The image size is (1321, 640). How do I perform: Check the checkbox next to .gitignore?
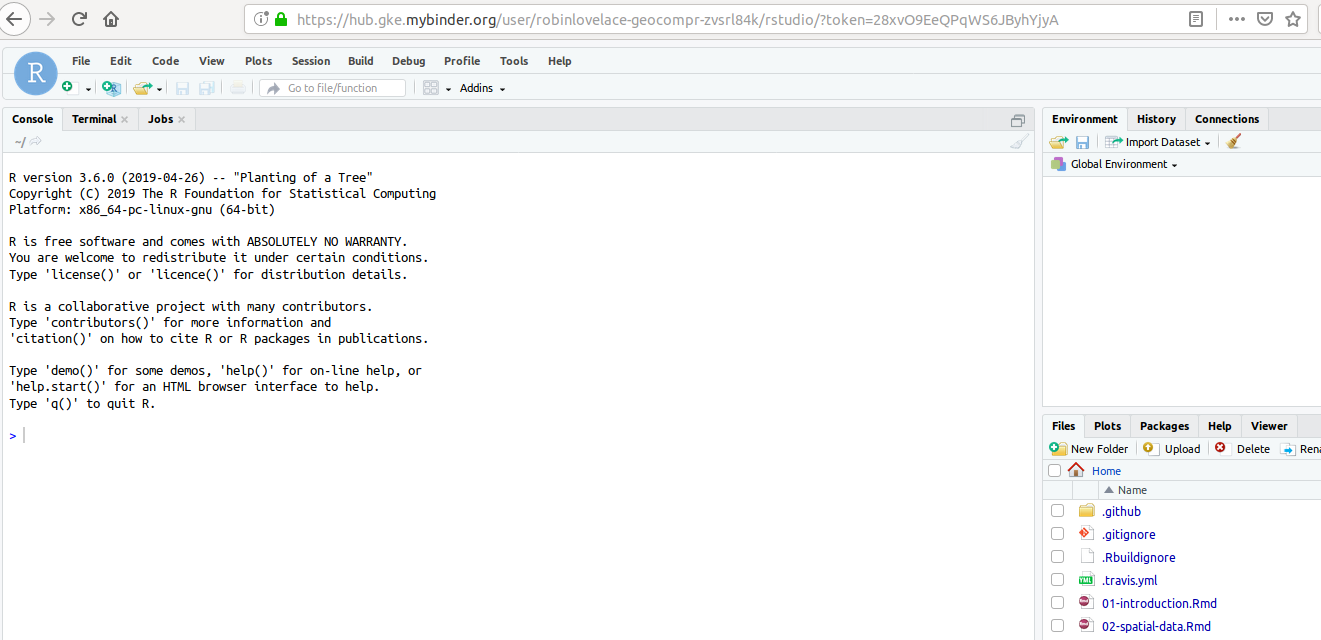click(x=1057, y=533)
